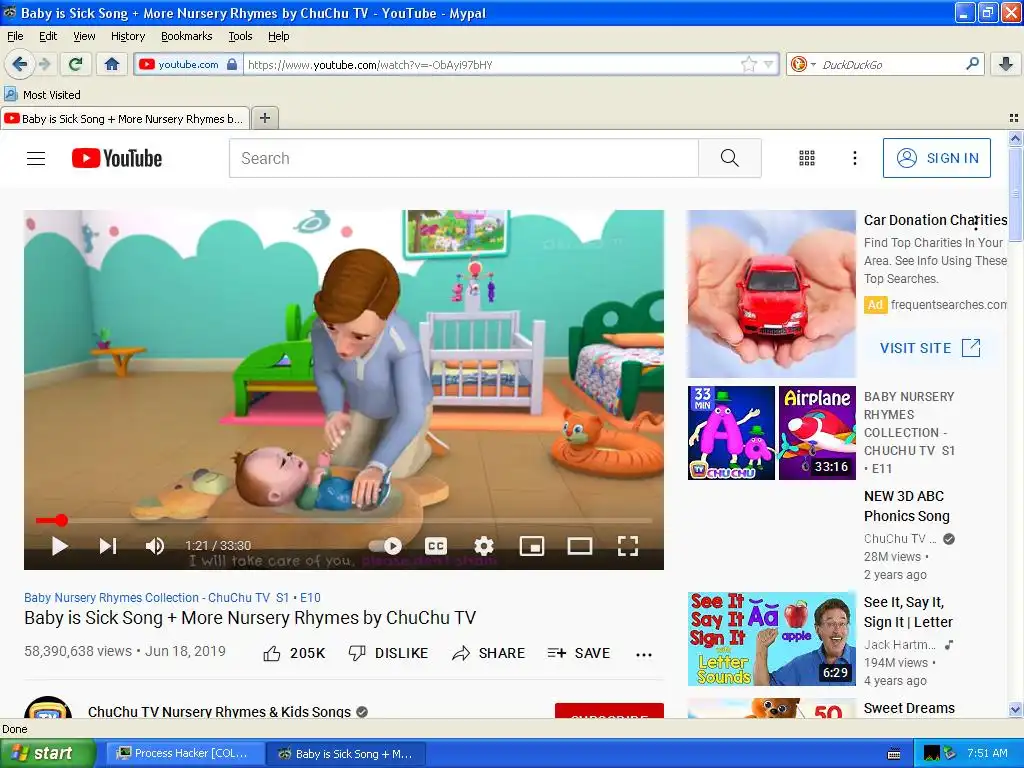The image size is (1024, 768).
Task: Switch to Process Hacker taskbar window
Action: [183, 754]
